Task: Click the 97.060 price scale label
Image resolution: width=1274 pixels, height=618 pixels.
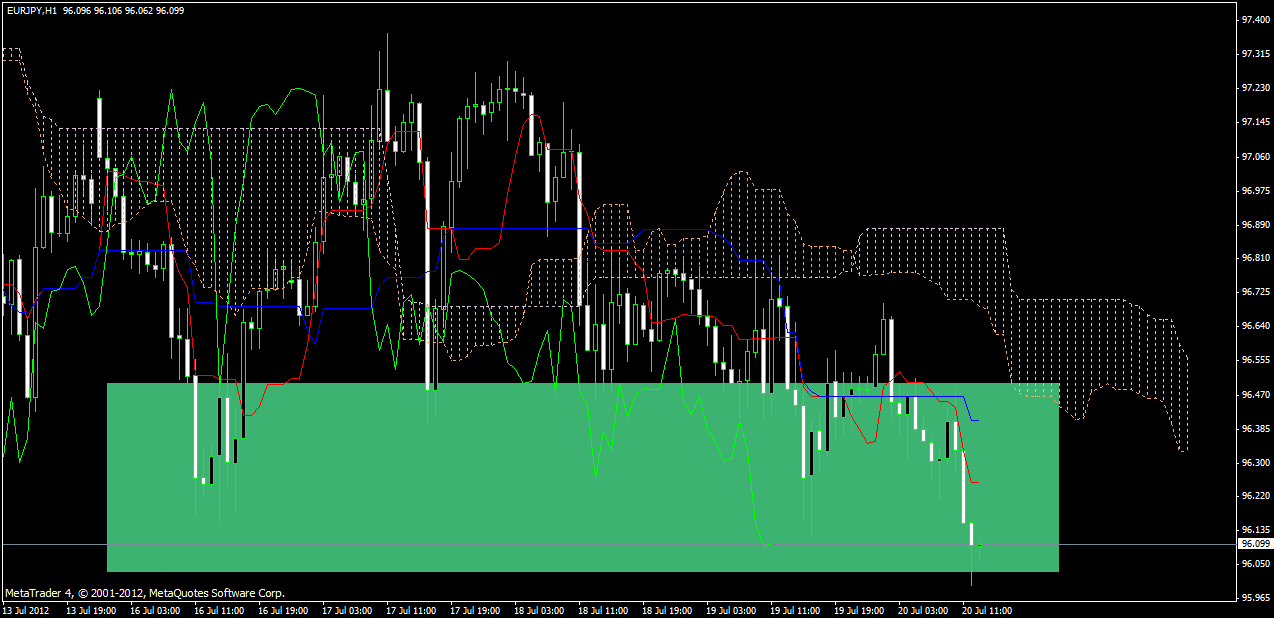Action: pyautogui.click(x=1254, y=157)
